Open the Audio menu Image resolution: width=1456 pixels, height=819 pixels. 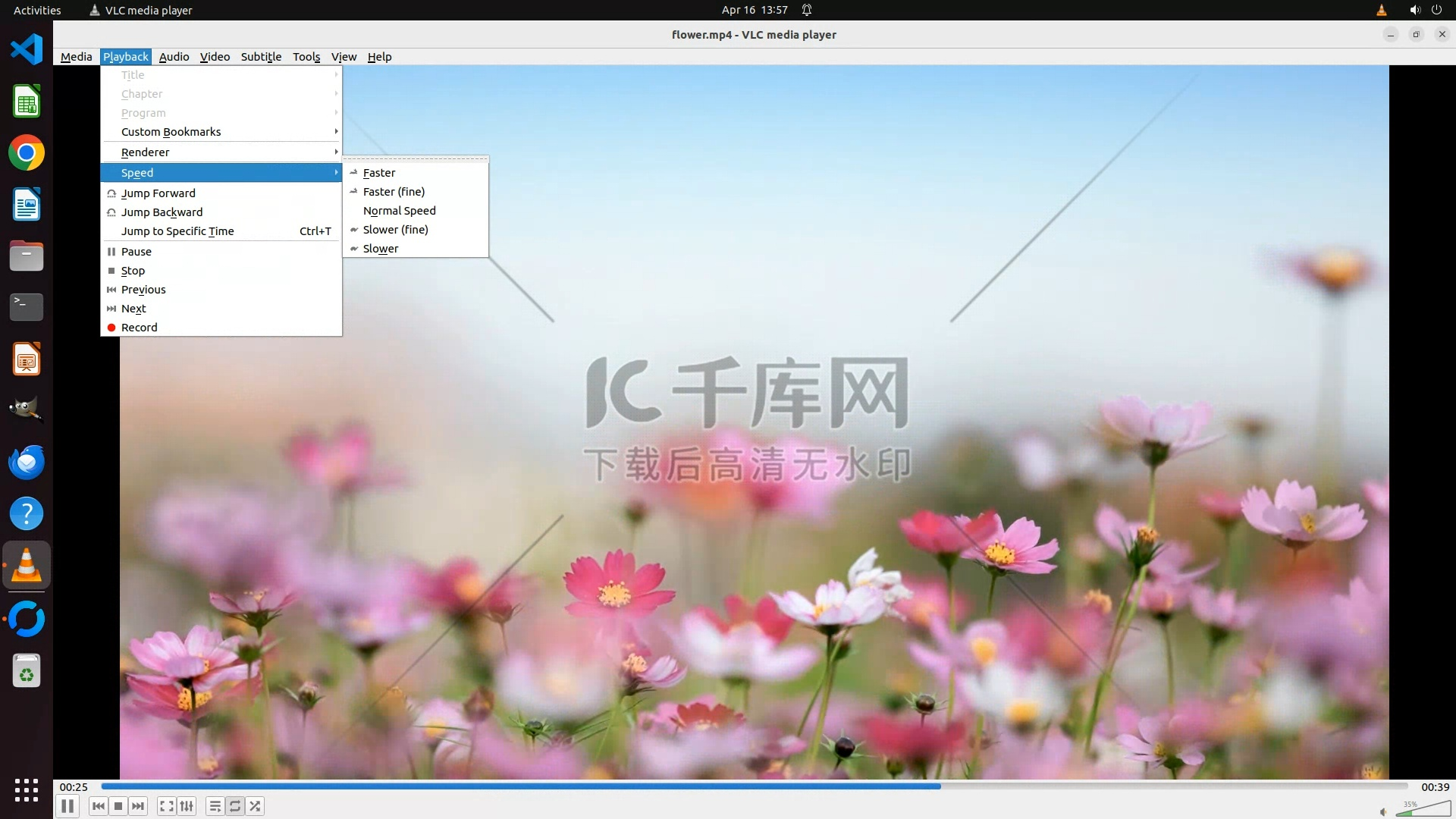click(174, 57)
